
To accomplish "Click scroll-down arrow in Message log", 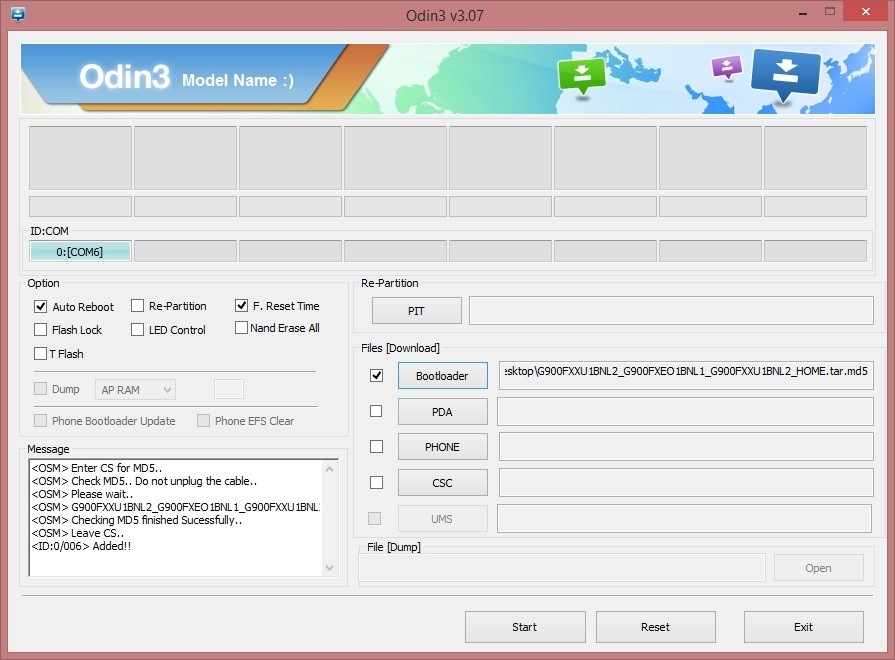I will coord(329,568).
